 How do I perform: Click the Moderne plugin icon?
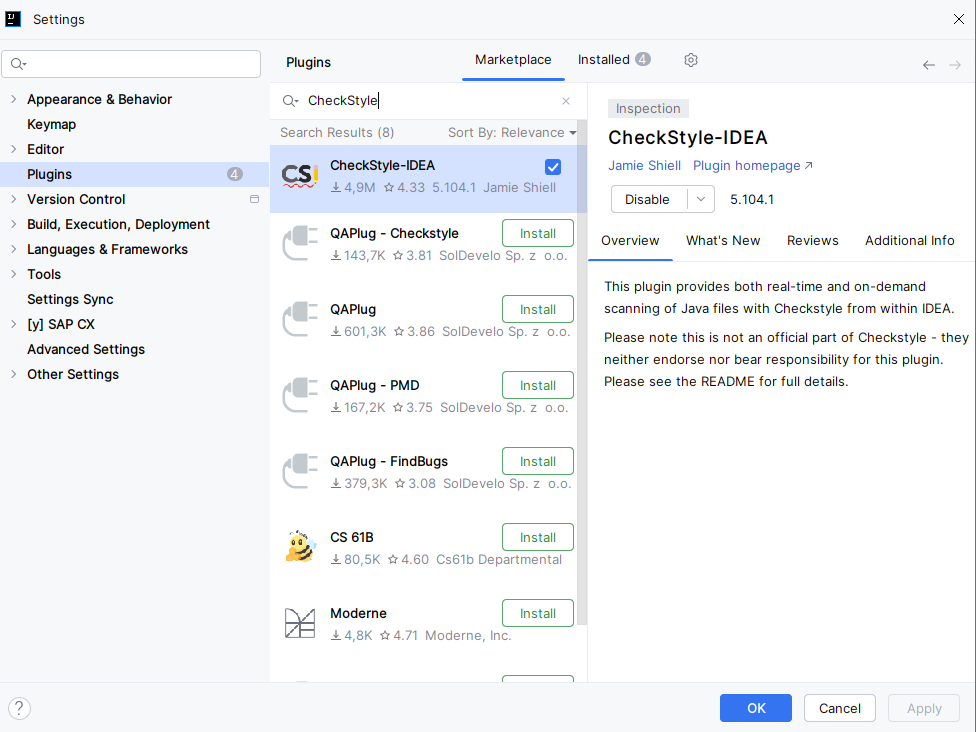tap(300, 622)
